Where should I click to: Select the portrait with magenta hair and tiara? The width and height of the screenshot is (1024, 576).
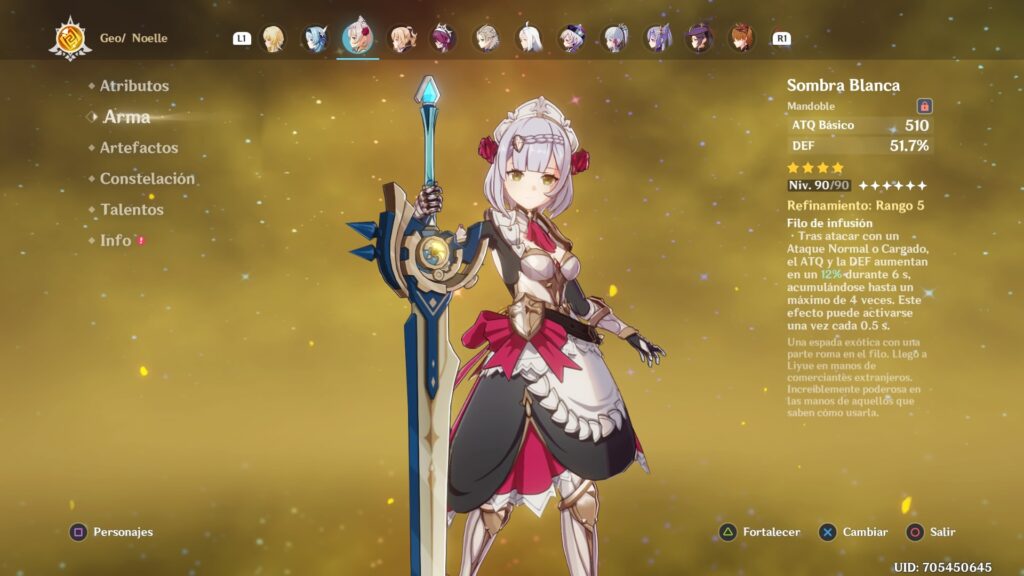443,39
